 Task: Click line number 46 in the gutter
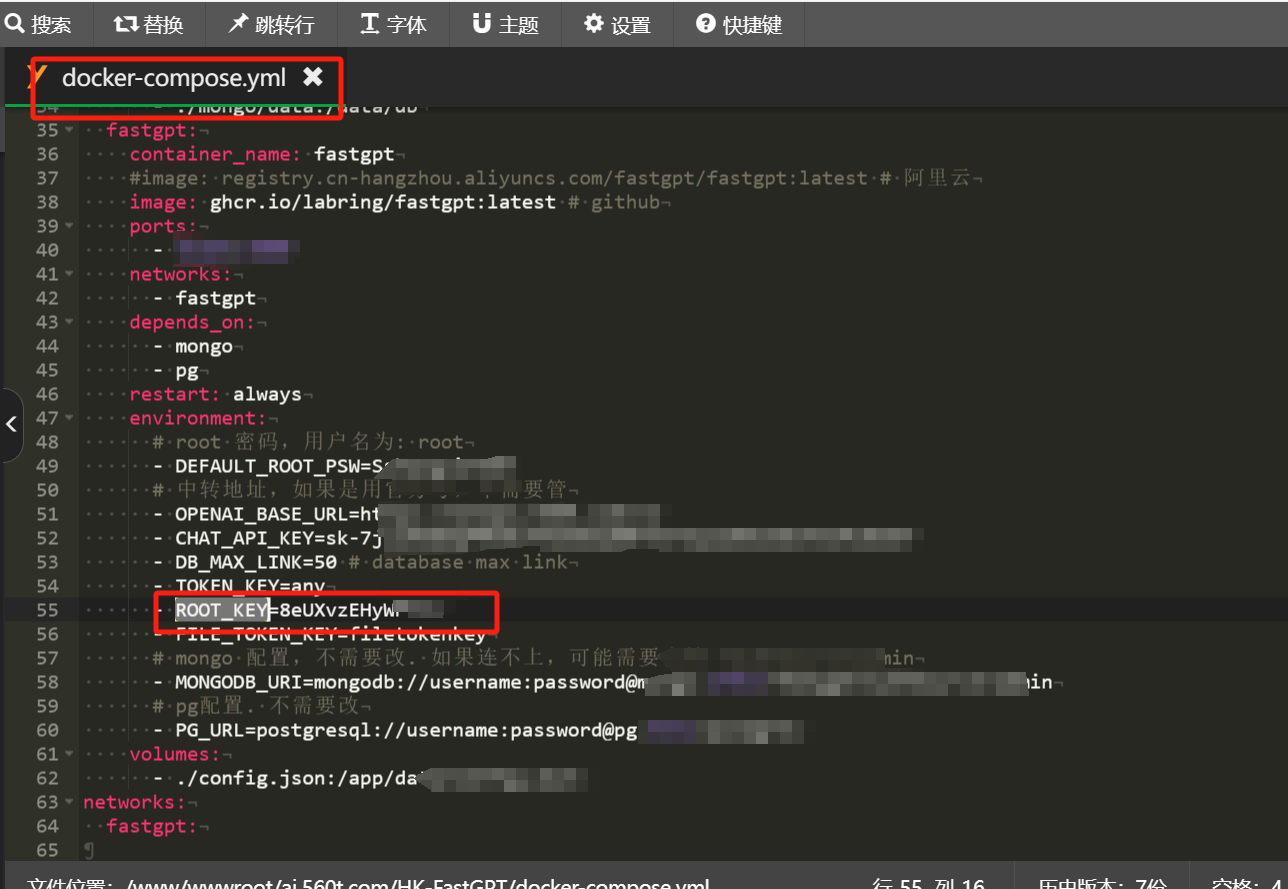47,394
